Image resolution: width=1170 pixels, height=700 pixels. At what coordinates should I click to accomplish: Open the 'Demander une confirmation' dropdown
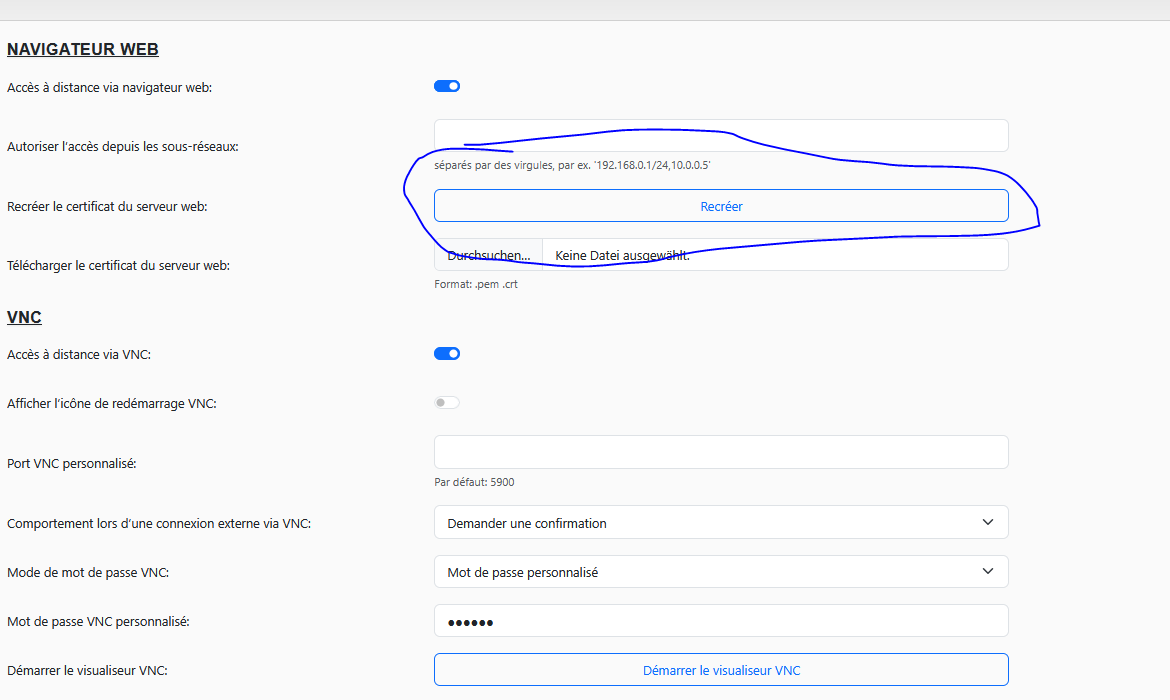720,523
